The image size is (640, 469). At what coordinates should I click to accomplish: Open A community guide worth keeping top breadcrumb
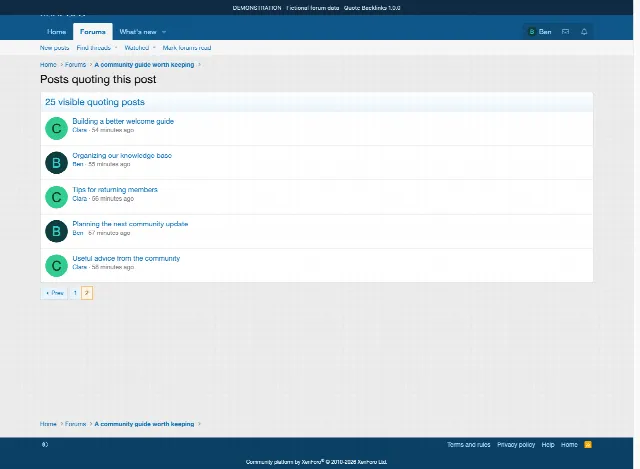tap(144, 64)
